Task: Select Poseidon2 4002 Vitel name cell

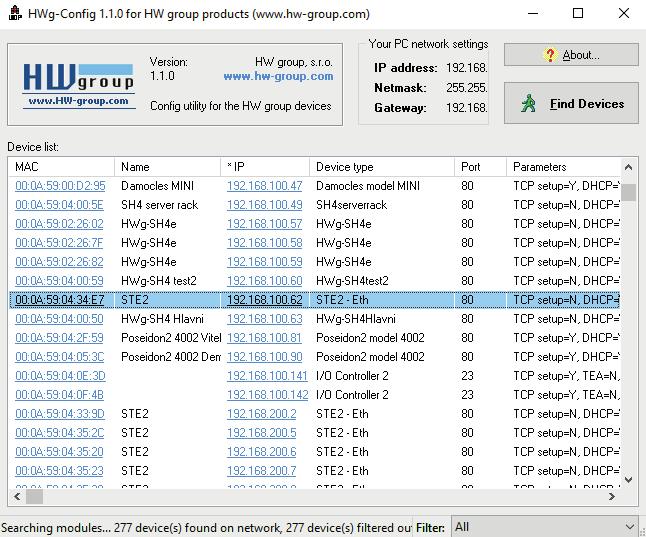Action: [x=171, y=338]
